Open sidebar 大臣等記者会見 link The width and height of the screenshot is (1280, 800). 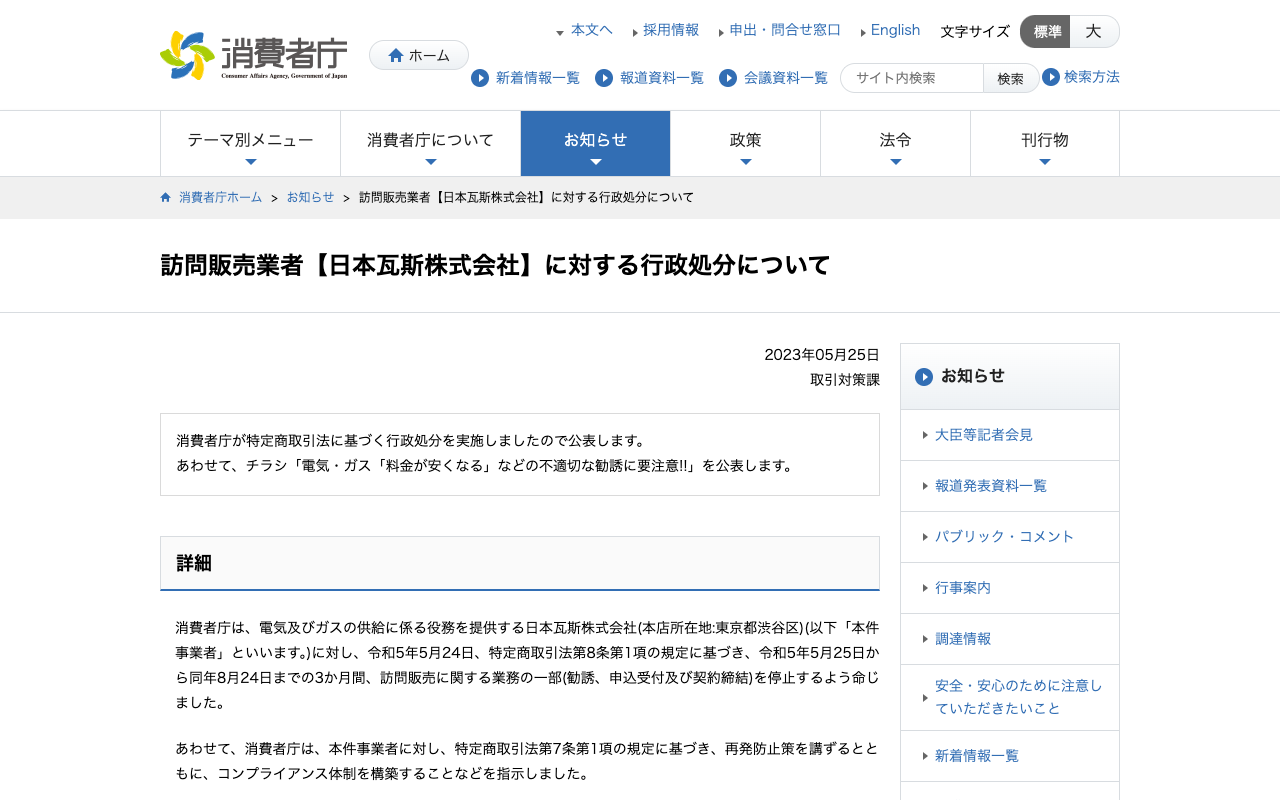(x=984, y=435)
